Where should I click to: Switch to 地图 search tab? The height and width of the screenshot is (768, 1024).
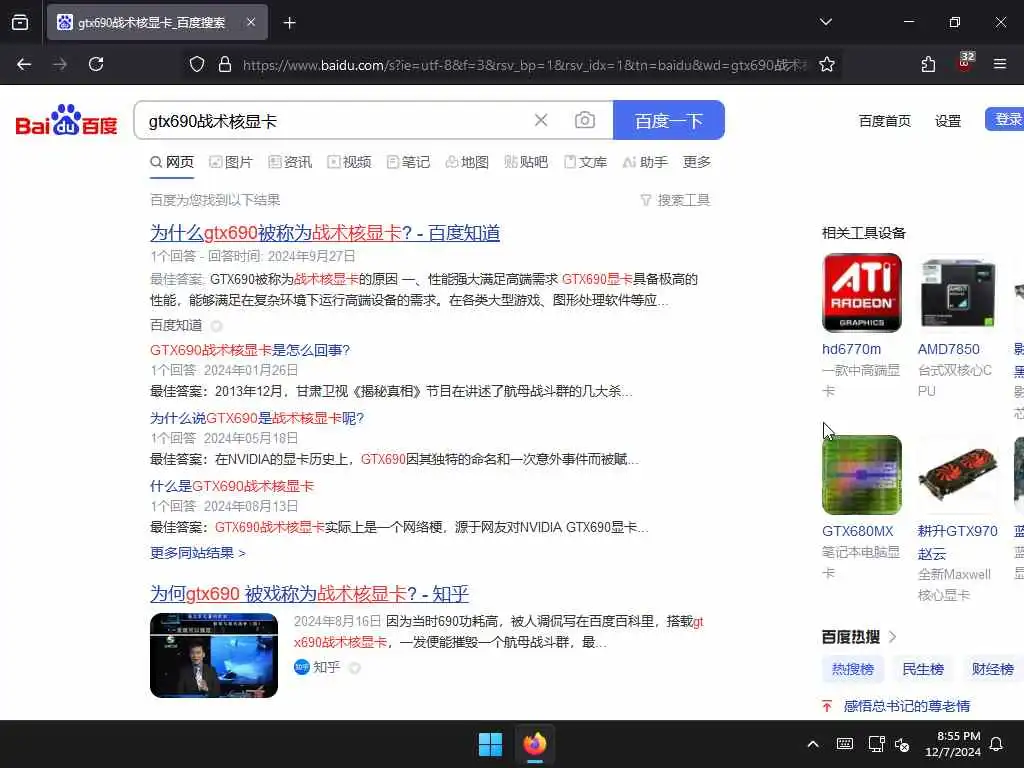click(467, 162)
